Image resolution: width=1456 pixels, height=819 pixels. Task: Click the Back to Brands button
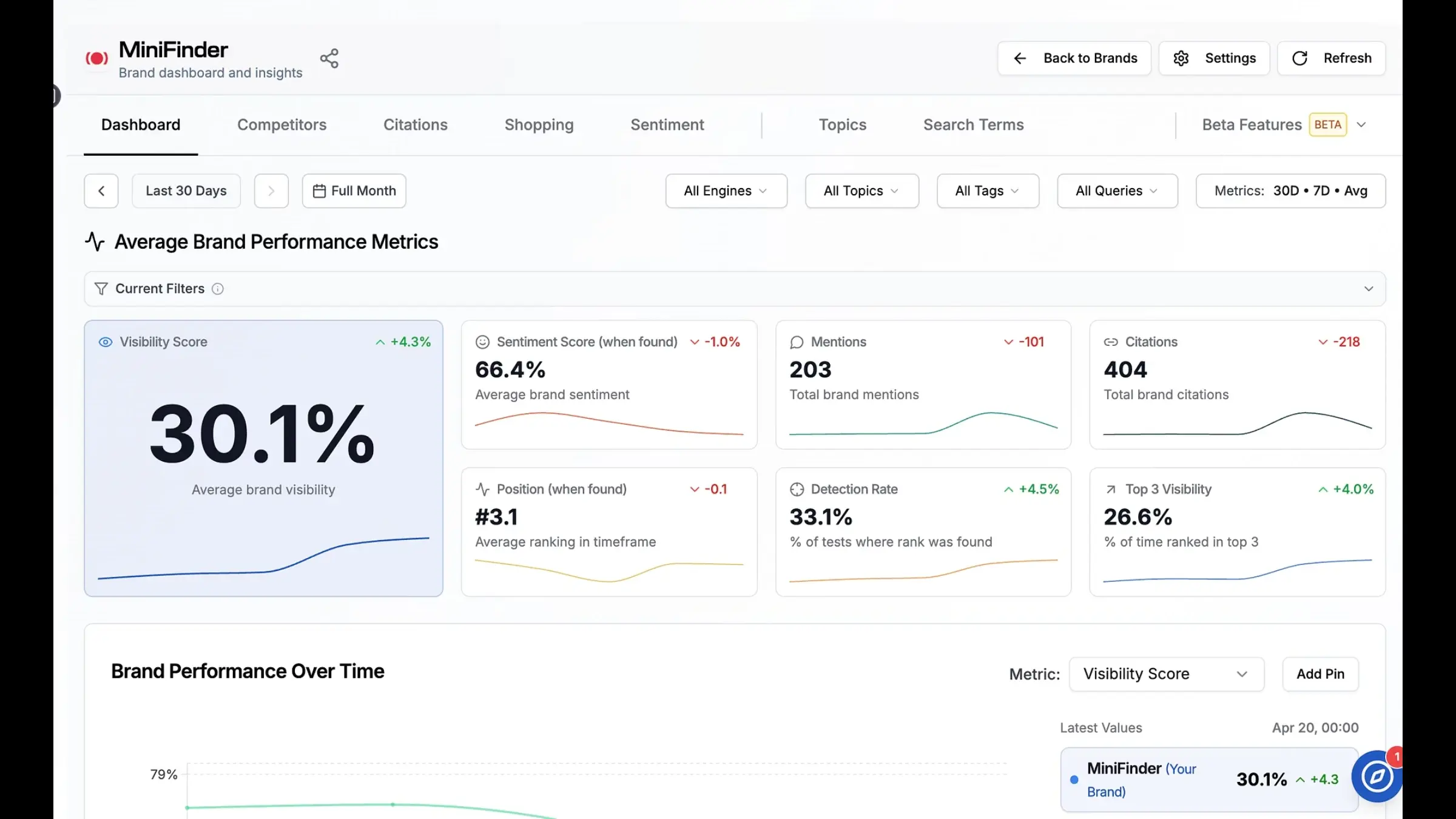1074,58
